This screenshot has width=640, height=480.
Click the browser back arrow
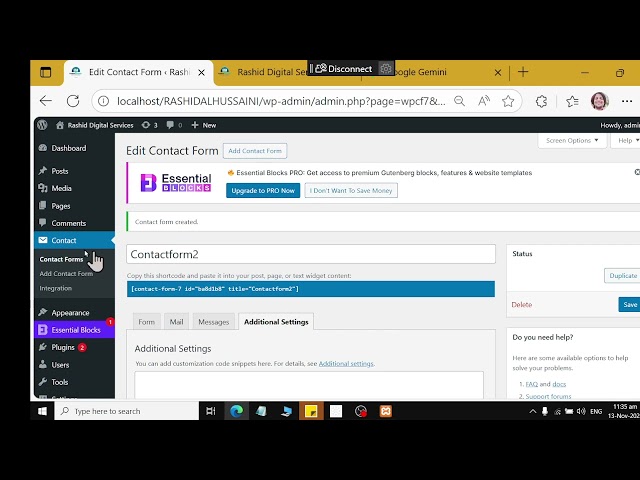point(46,101)
